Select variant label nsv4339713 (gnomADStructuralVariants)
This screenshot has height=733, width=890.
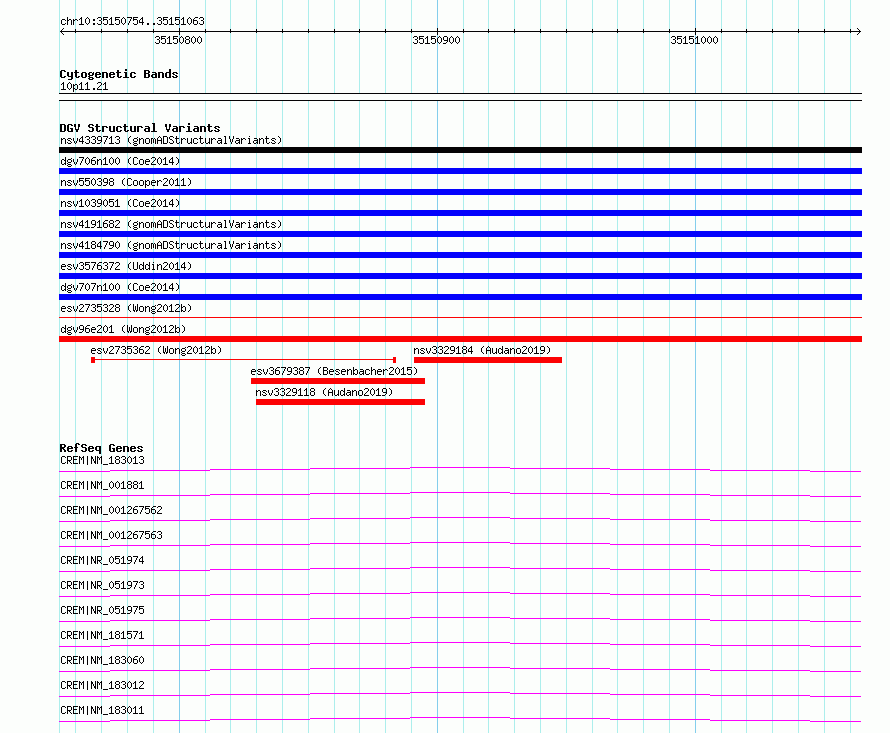tap(171, 140)
